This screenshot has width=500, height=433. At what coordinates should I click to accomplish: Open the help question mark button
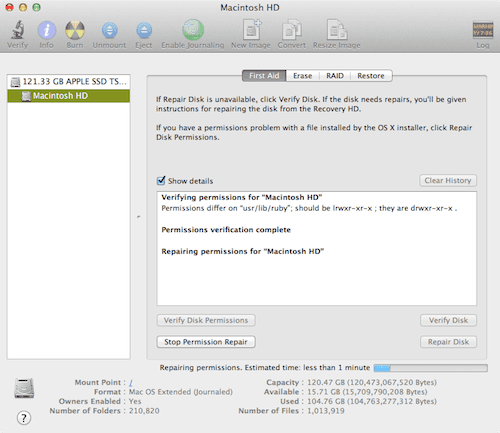[24, 418]
